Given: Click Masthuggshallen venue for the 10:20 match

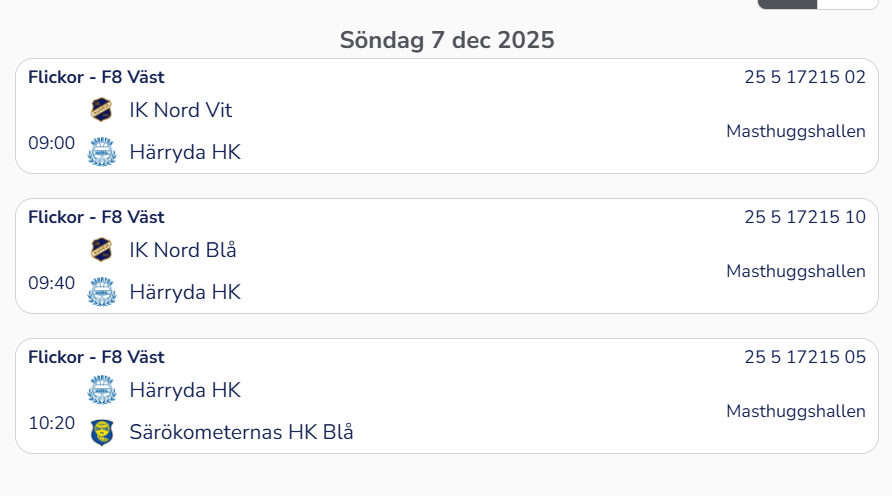Looking at the screenshot, I should click(795, 411).
